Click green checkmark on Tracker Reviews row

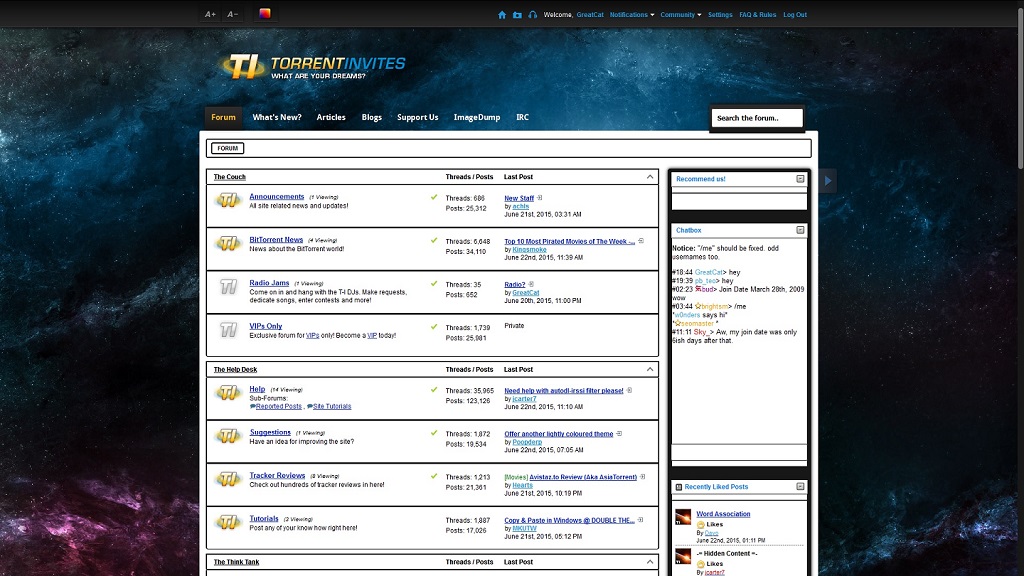point(434,475)
